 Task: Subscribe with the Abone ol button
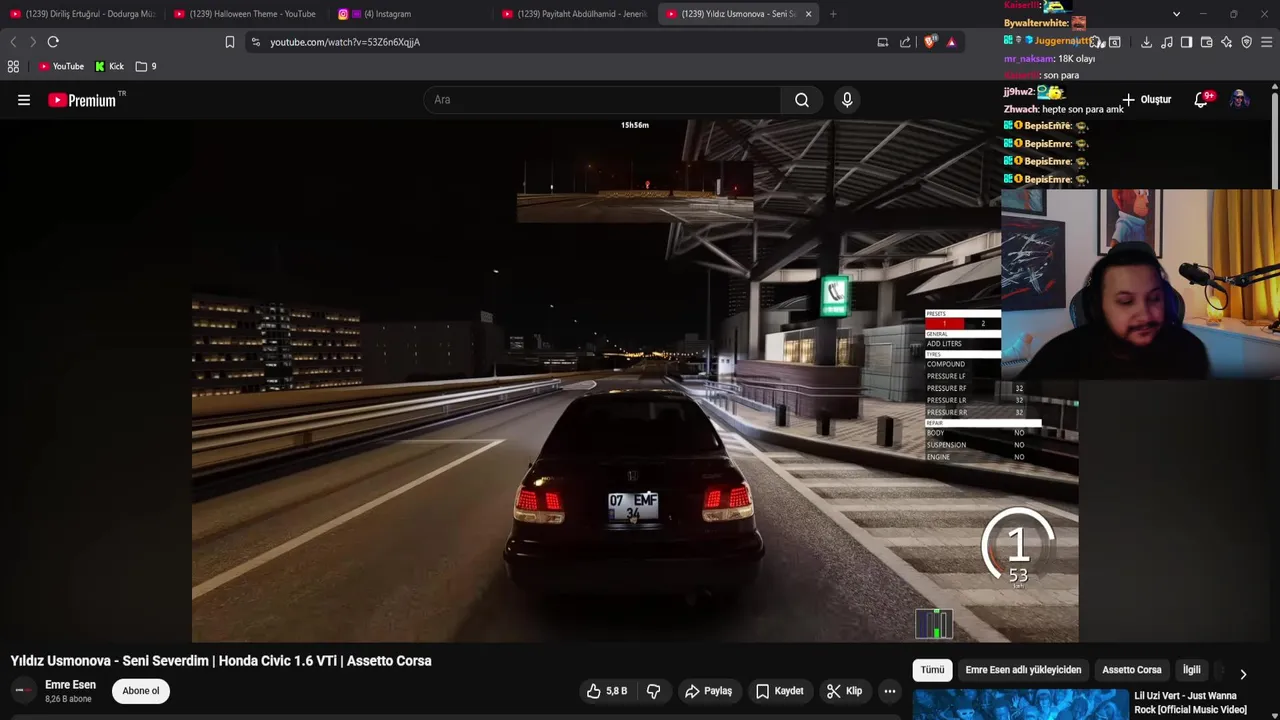click(141, 691)
